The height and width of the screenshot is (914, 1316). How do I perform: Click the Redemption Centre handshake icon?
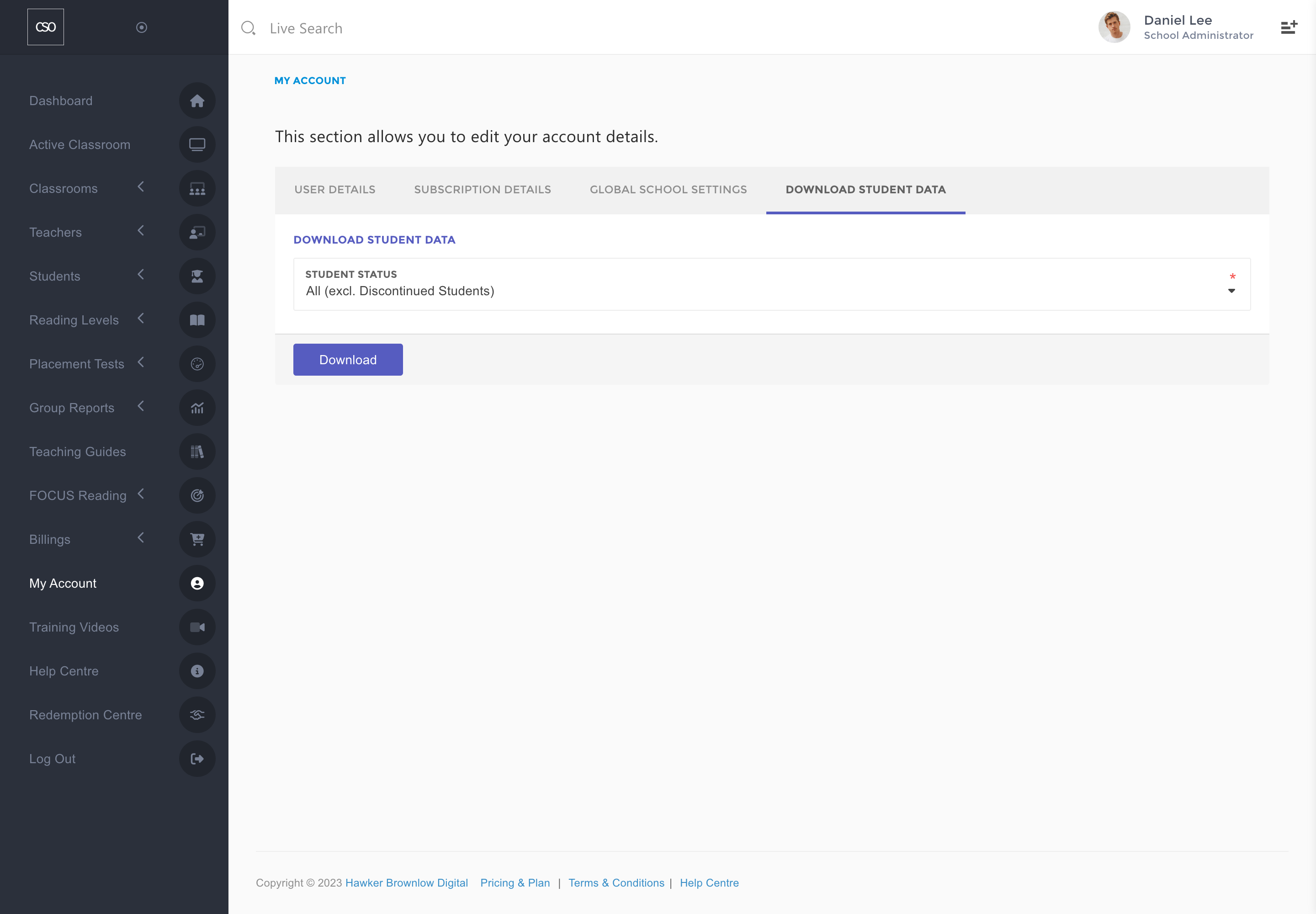pos(197,715)
